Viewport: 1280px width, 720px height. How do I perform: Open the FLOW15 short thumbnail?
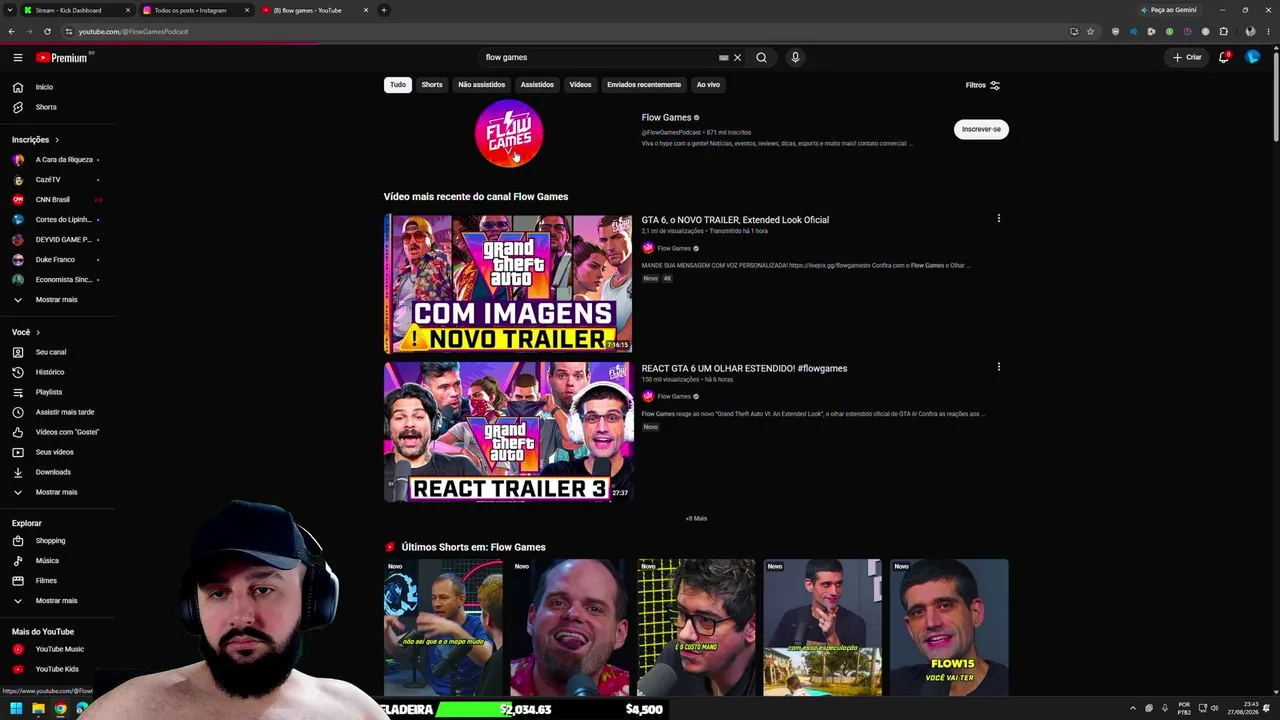tap(949, 628)
